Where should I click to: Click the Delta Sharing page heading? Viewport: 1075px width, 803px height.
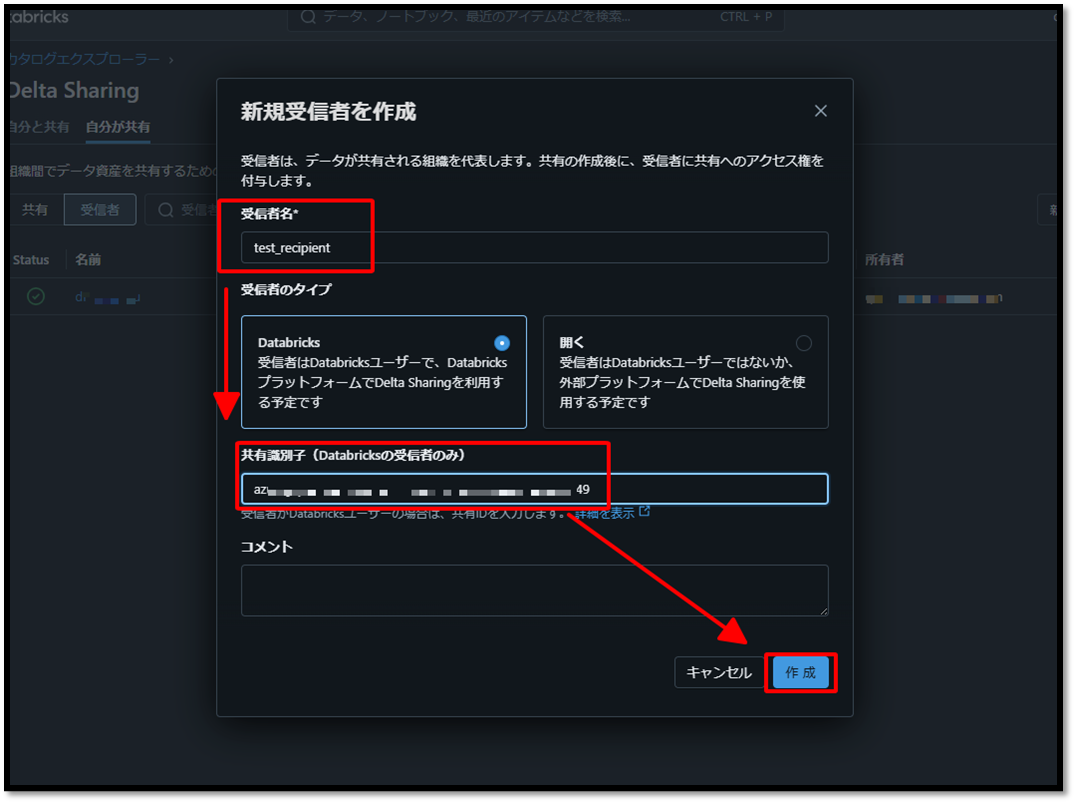click(x=74, y=91)
